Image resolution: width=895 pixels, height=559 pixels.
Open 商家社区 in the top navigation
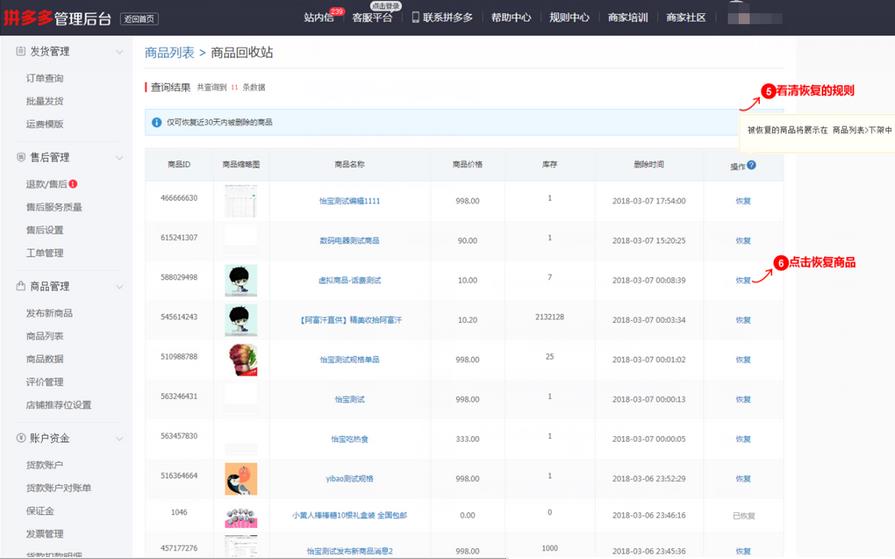tap(686, 18)
